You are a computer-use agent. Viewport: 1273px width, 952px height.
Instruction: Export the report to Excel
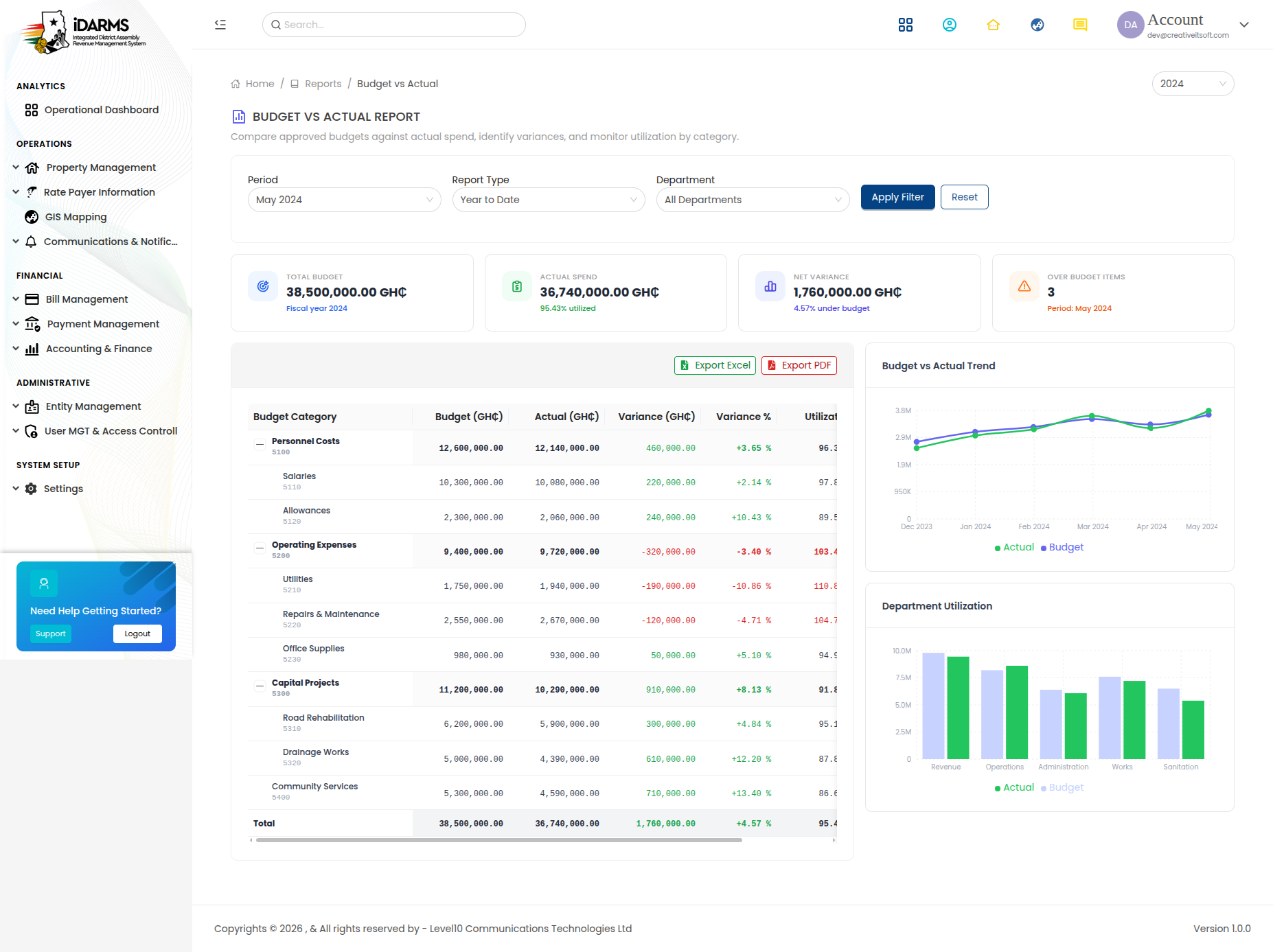pyautogui.click(x=715, y=365)
